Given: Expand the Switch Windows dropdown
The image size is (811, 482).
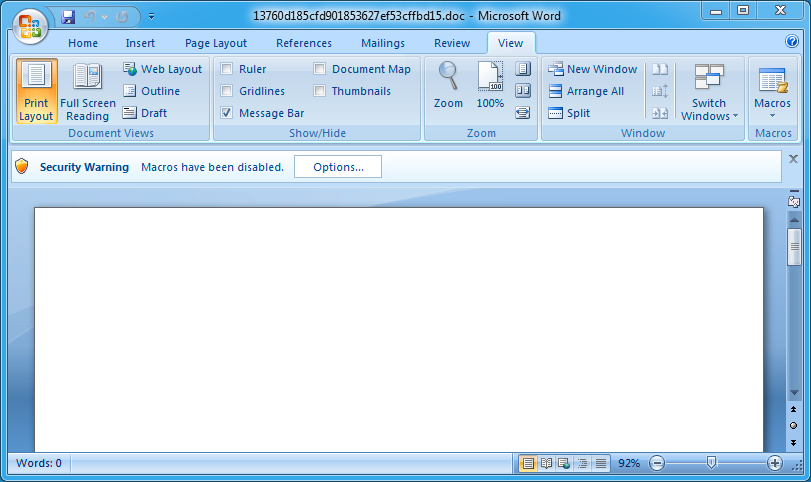Looking at the screenshot, I should [709, 92].
